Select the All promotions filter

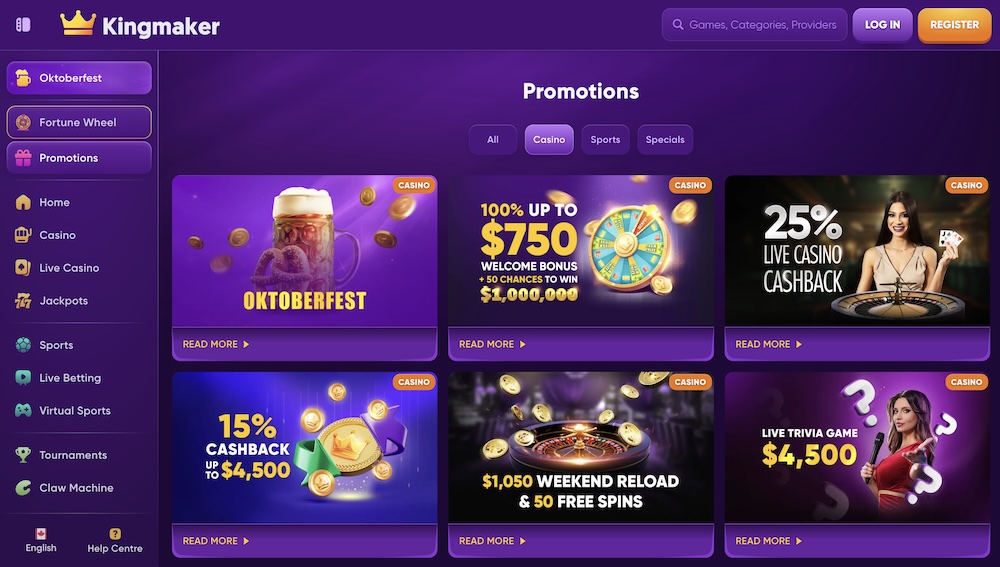[493, 140]
